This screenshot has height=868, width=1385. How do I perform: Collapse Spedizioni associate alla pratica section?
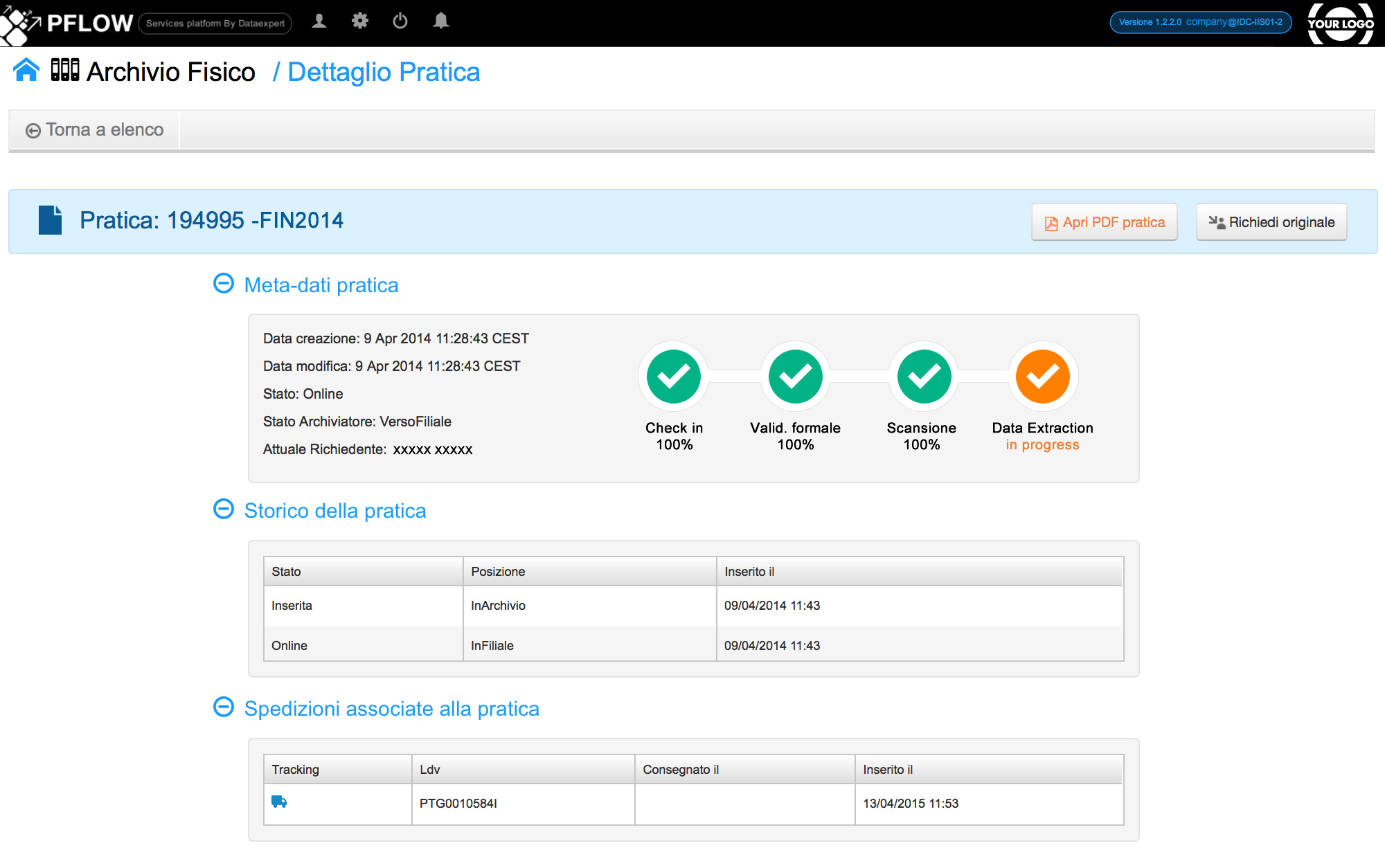(224, 707)
